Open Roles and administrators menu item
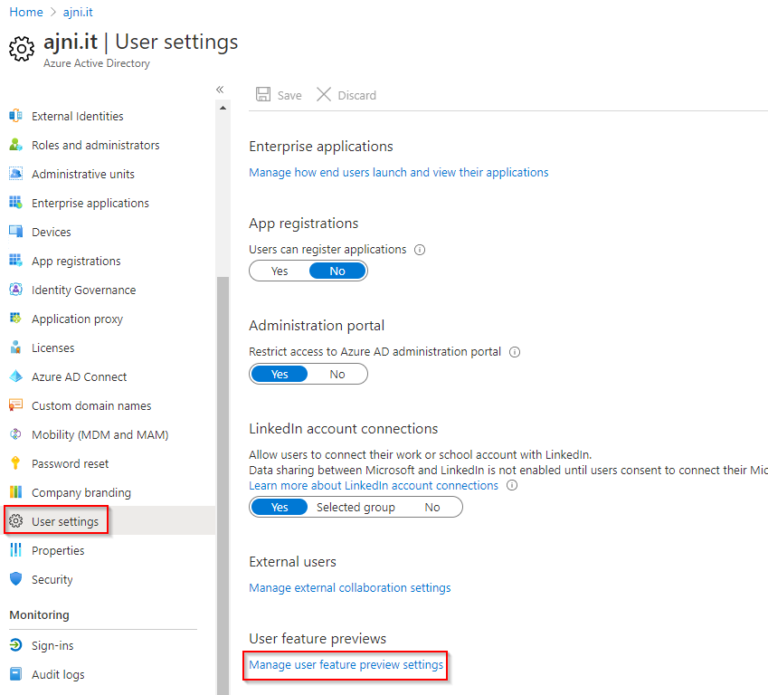The image size is (768, 695). pos(96,145)
